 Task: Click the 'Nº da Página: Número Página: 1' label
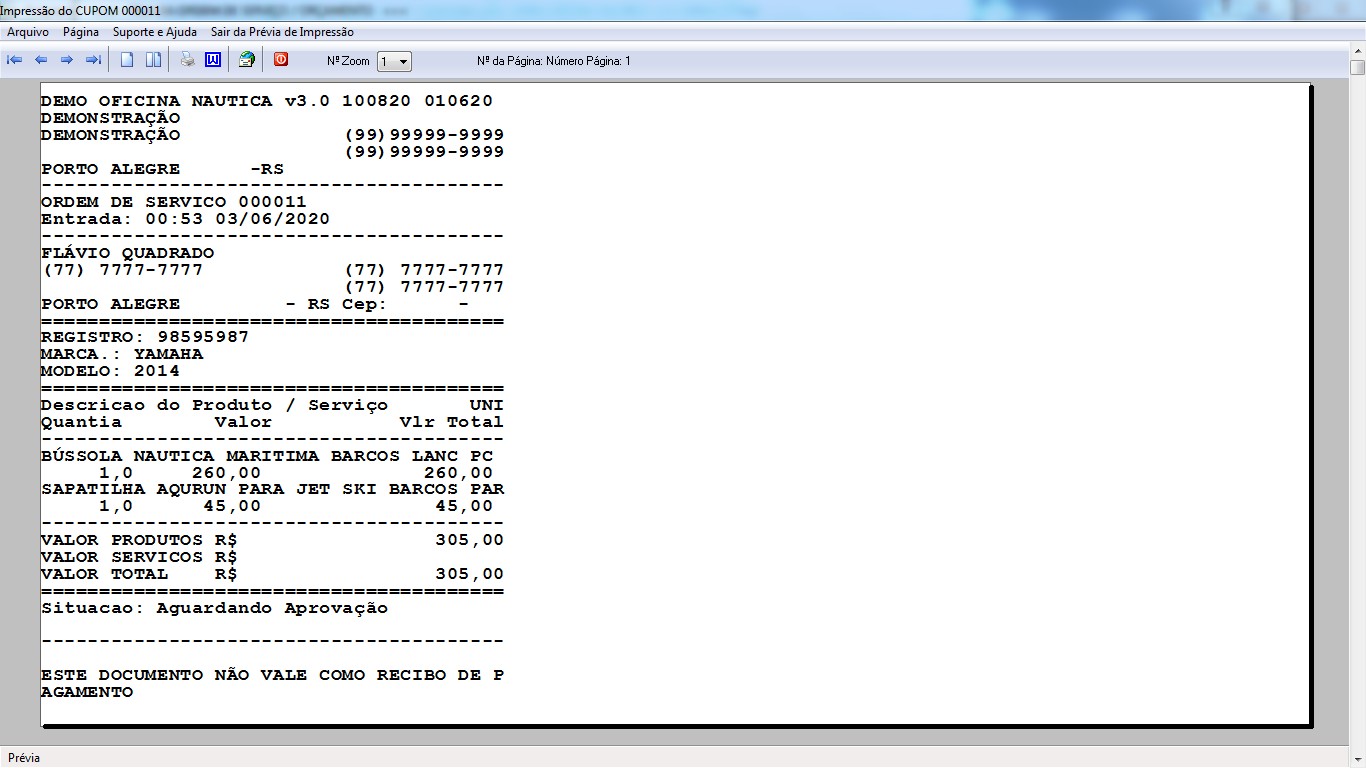point(554,61)
